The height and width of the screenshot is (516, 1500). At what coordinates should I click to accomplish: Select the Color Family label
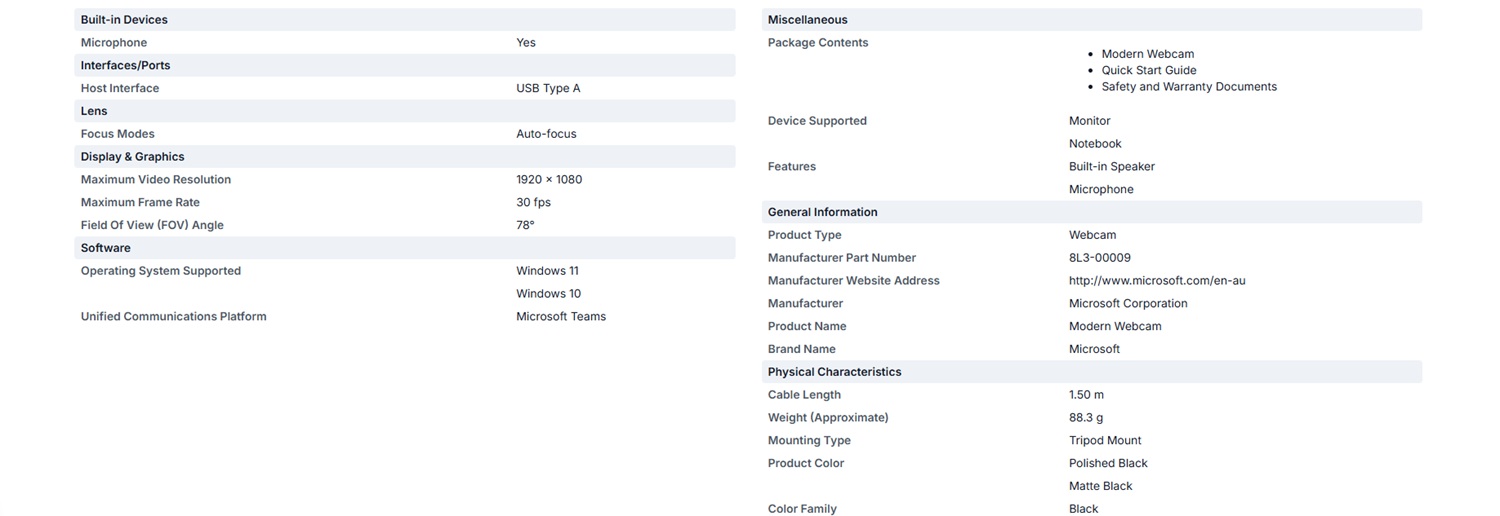click(802, 509)
